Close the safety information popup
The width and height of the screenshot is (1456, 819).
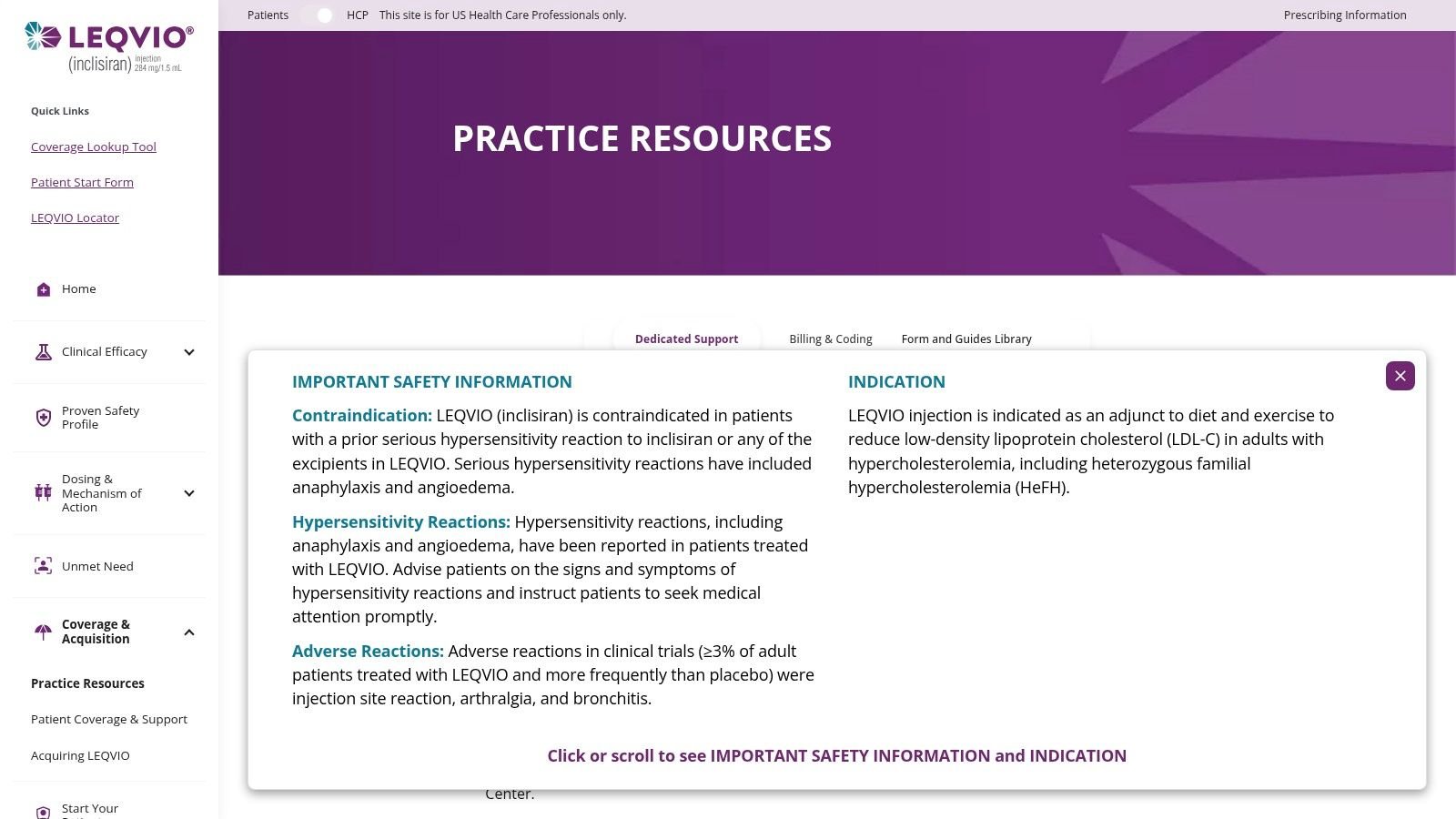[x=1400, y=376]
